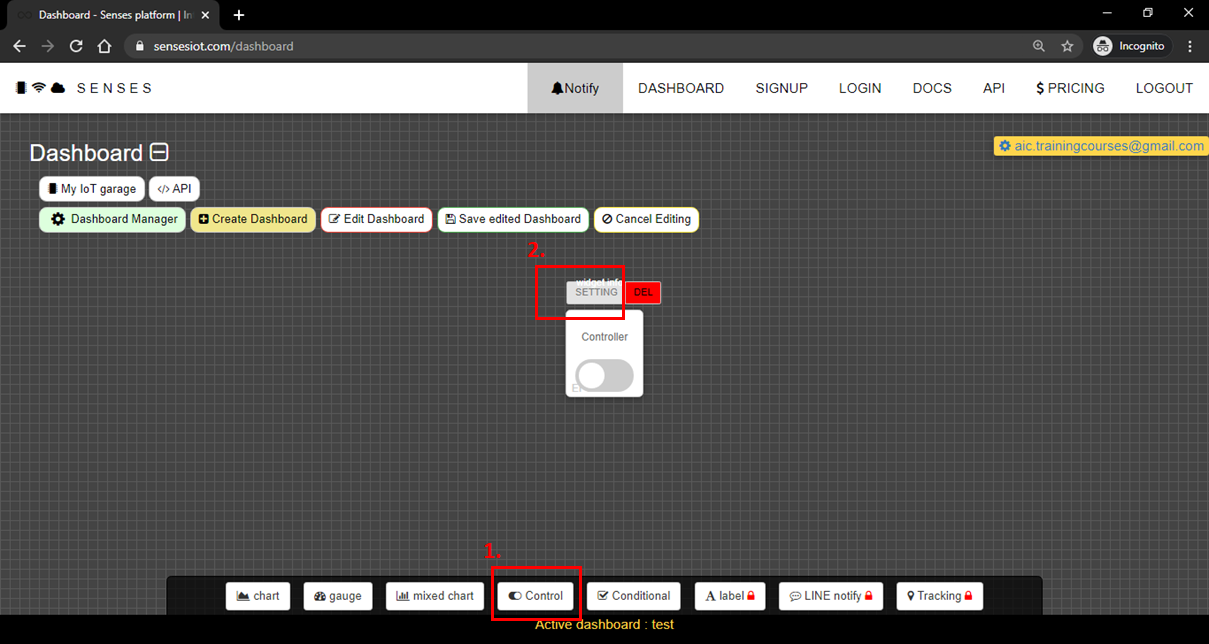1209x644 pixels.
Task: Open Dashboard Manager
Action: 113,219
